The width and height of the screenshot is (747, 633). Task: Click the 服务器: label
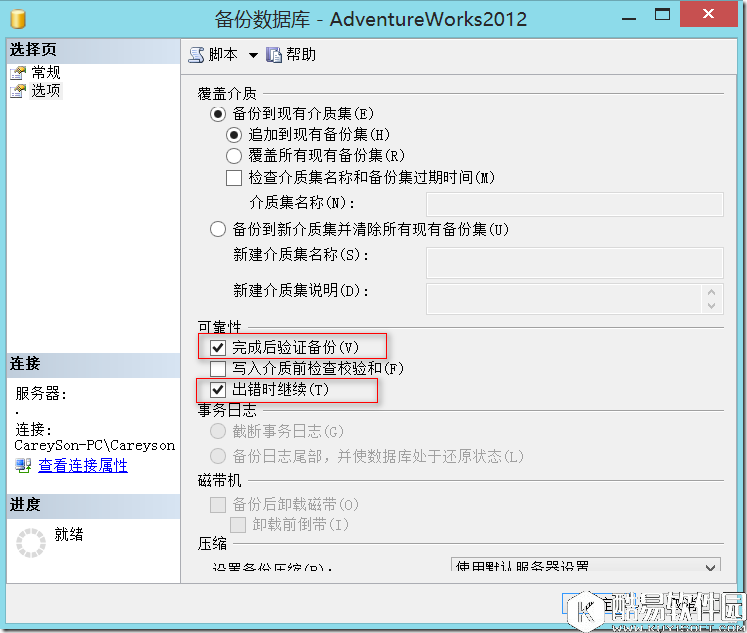coord(41,393)
